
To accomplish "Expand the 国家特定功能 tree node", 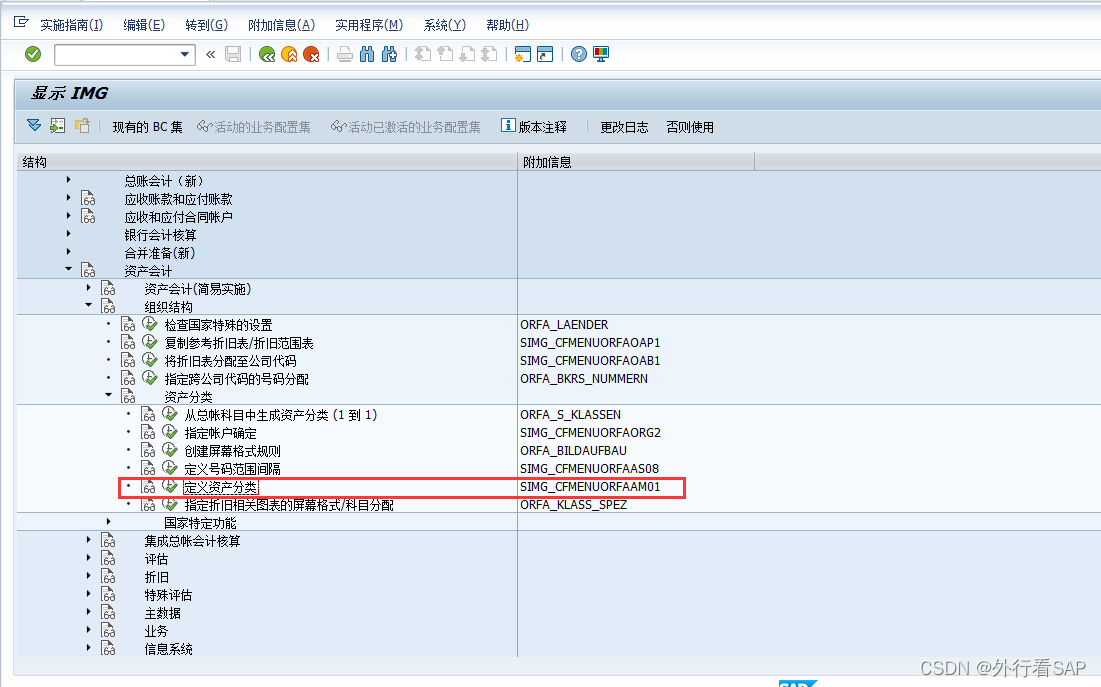I will click(108, 521).
